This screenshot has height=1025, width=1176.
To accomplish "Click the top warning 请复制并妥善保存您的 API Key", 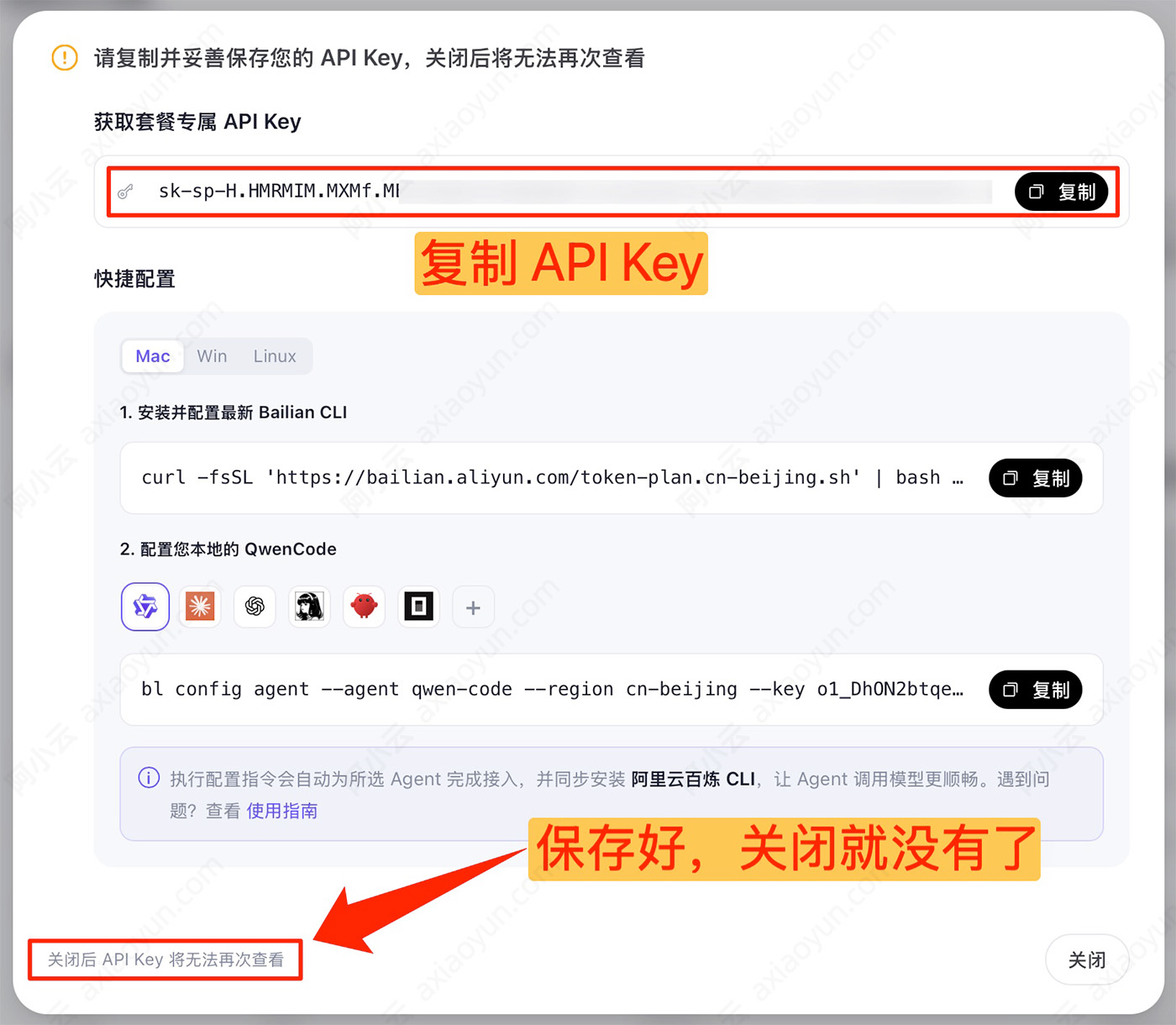I will point(370,58).
